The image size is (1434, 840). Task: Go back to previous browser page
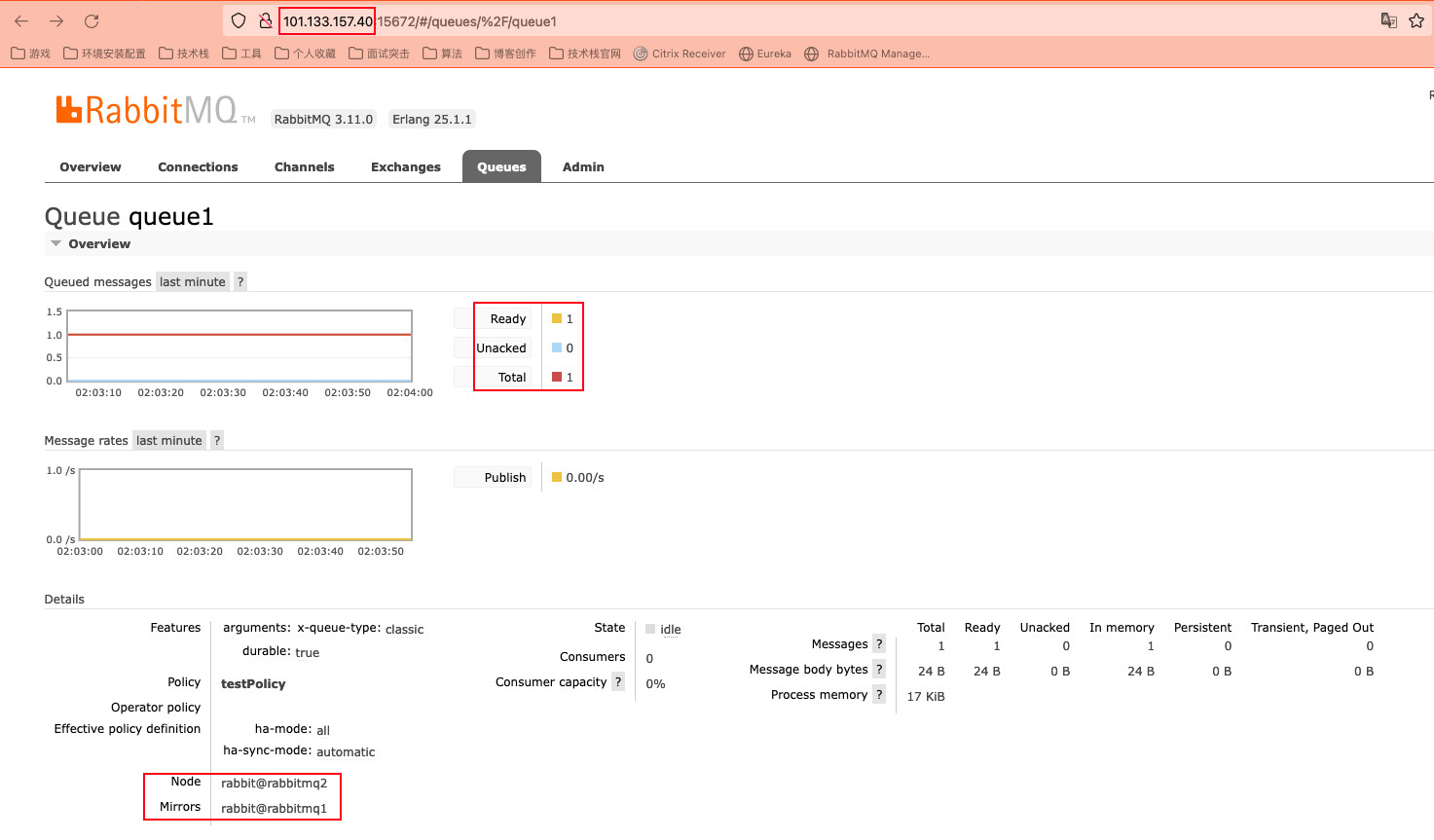click(x=21, y=20)
